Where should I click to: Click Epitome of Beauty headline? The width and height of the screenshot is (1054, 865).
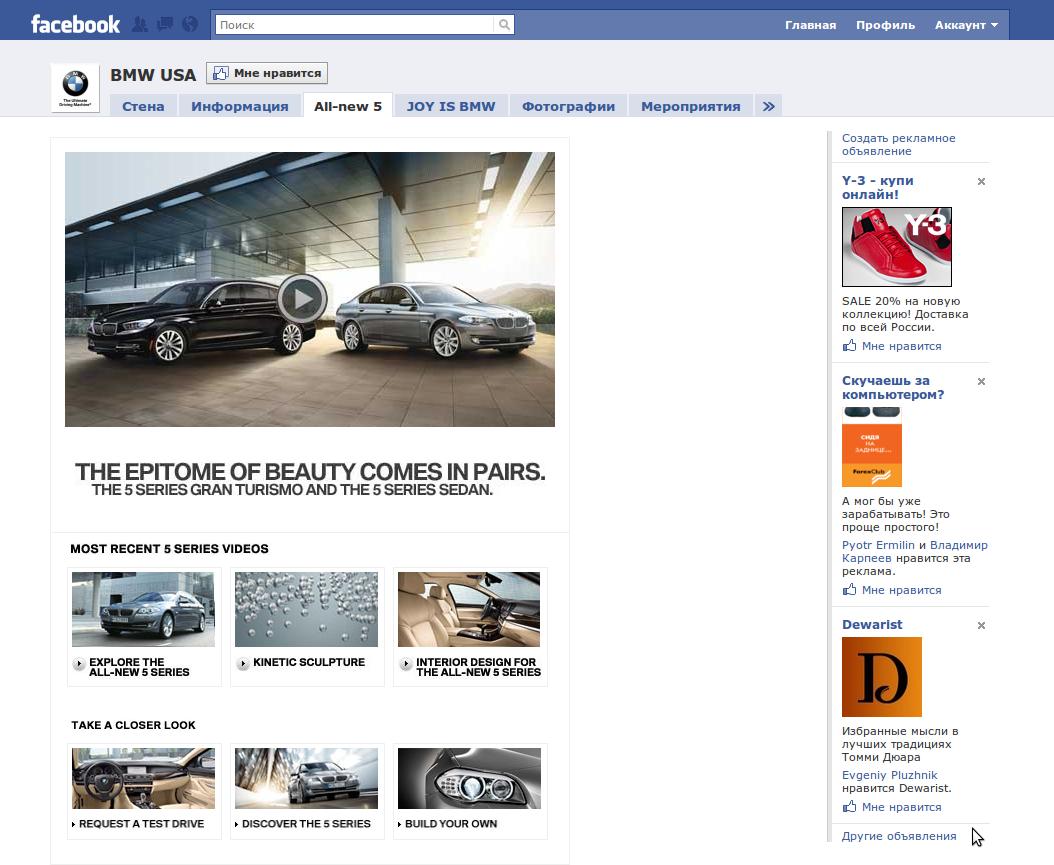[x=310, y=472]
